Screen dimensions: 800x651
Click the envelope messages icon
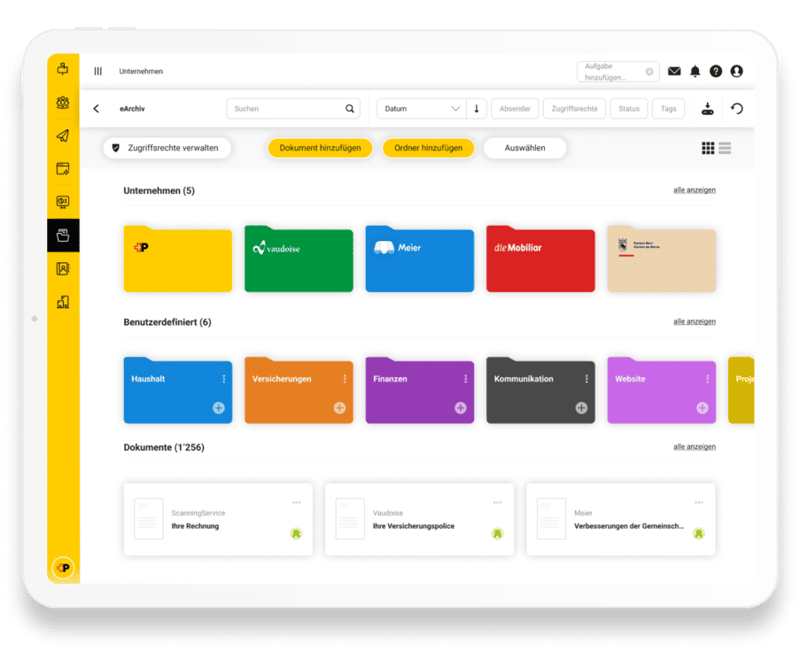[675, 72]
